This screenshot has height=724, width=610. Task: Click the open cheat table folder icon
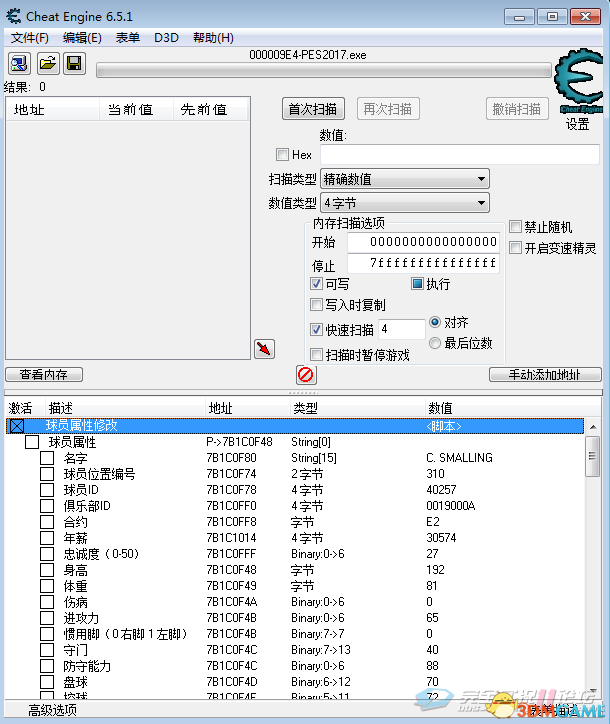pos(48,63)
